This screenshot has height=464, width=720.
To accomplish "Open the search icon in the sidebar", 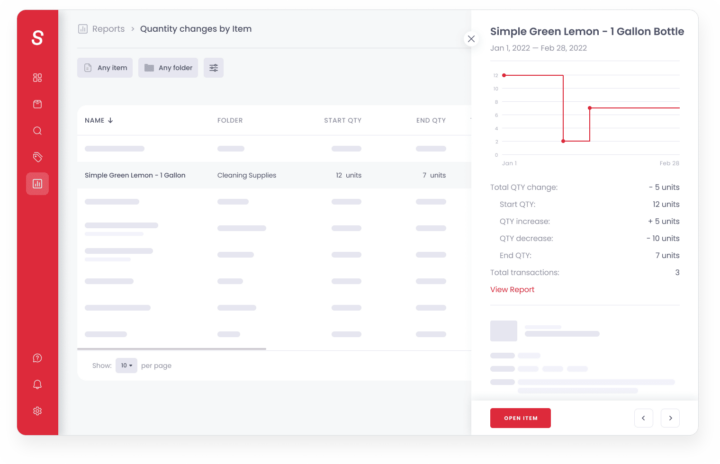I will point(37,130).
